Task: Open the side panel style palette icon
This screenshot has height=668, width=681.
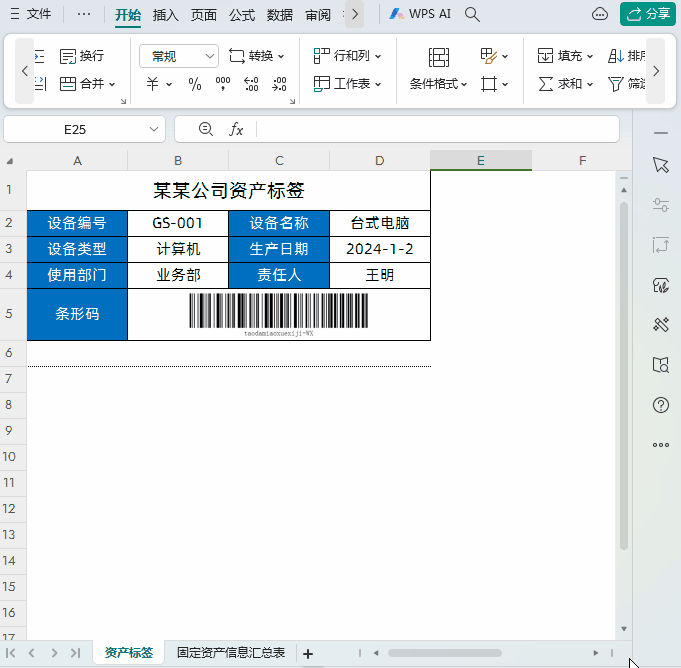Action: tap(661, 285)
